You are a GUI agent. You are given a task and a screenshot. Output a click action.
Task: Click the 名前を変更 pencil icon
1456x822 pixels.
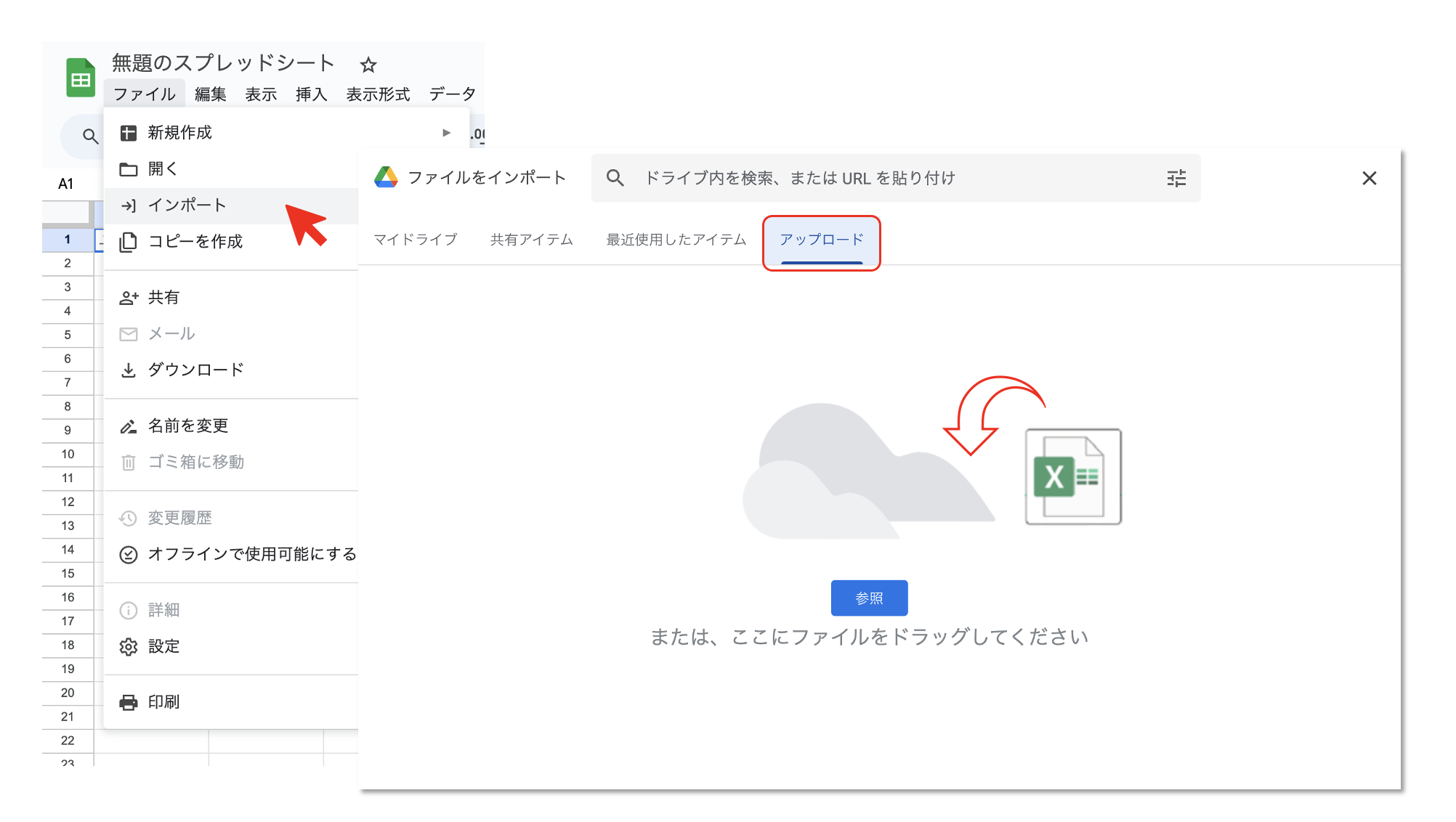129,426
